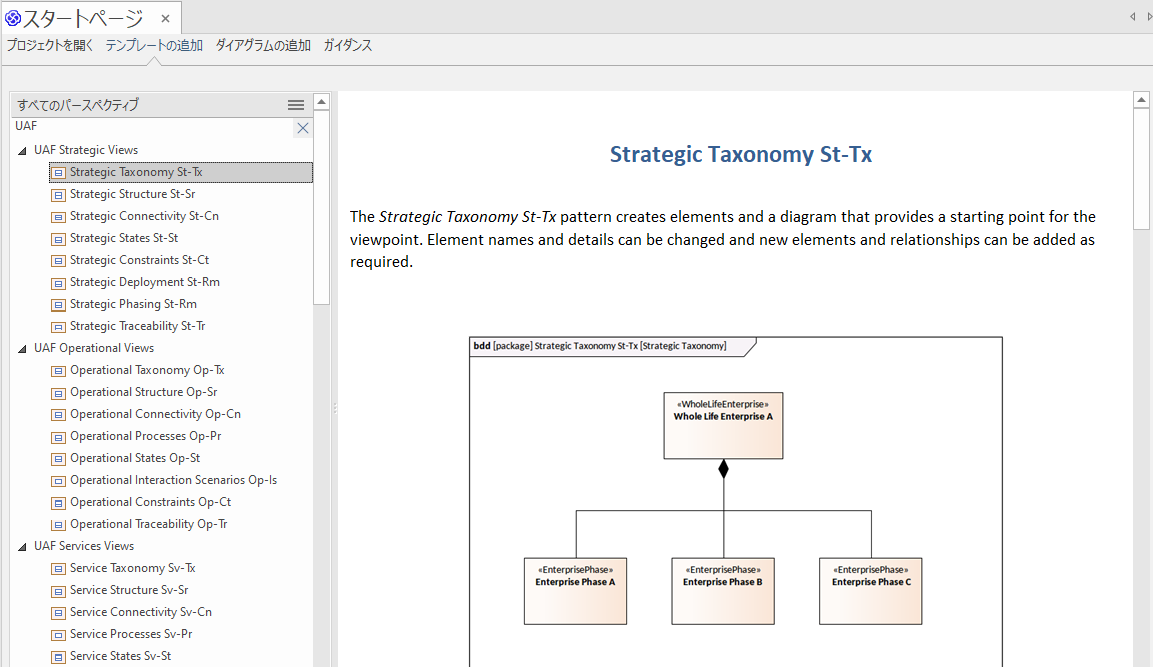Click the Strategic Constraints St-Ct pattern icon
The width and height of the screenshot is (1153, 667).
pos(58,261)
